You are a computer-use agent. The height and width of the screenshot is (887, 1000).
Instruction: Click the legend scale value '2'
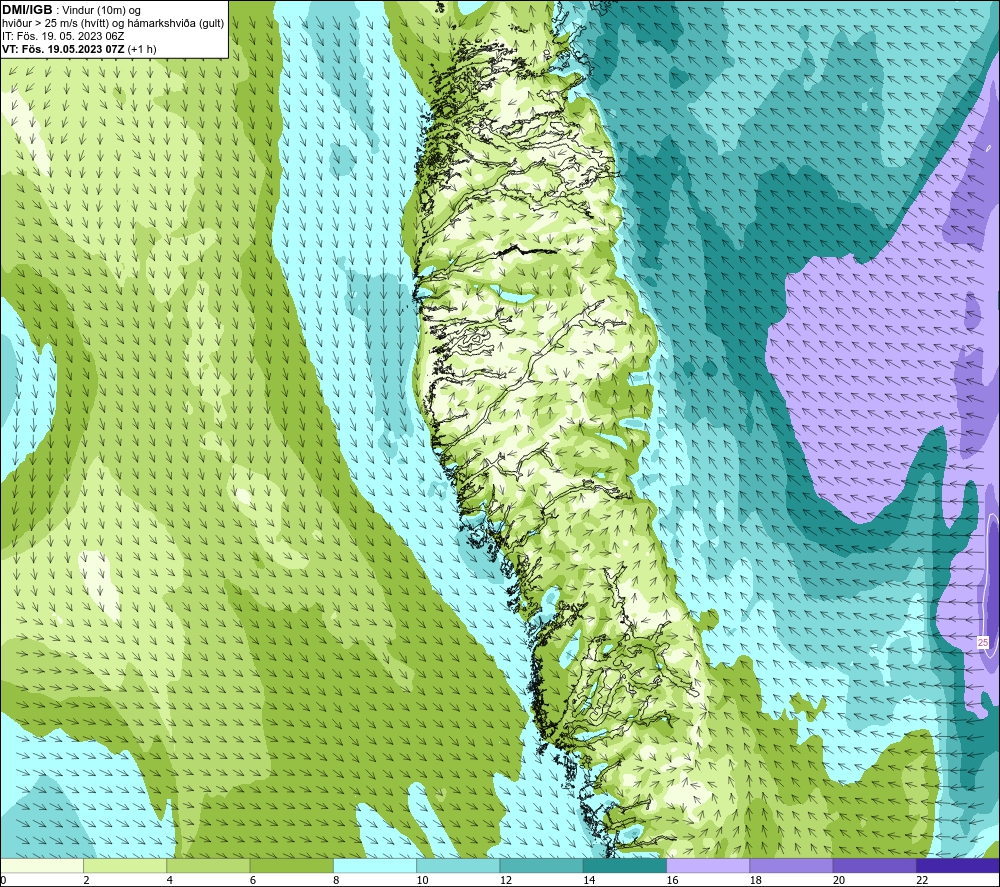tap(86, 880)
